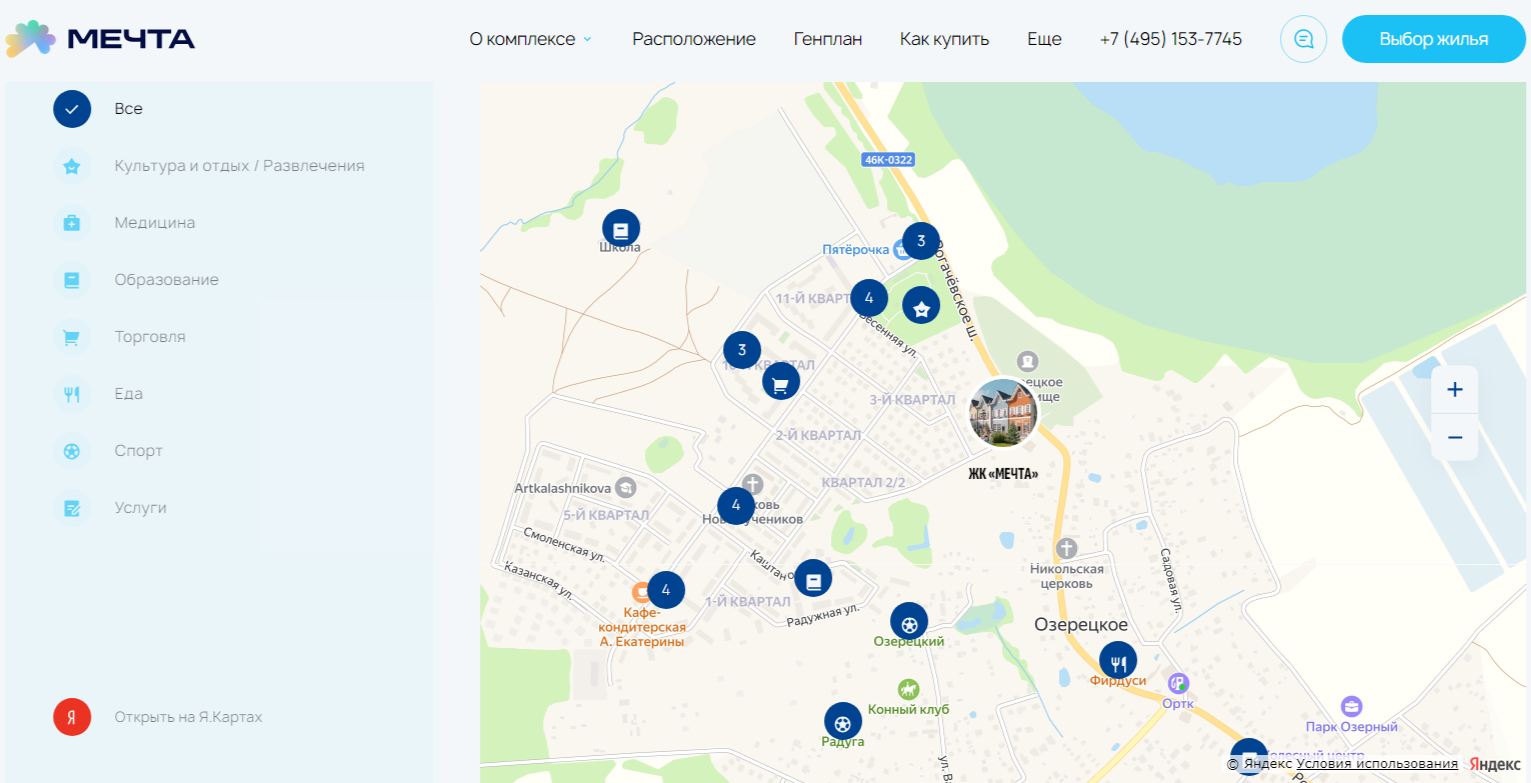1531x783 pixels.
Task: Go to the Генплан page
Action: [x=827, y=40]
